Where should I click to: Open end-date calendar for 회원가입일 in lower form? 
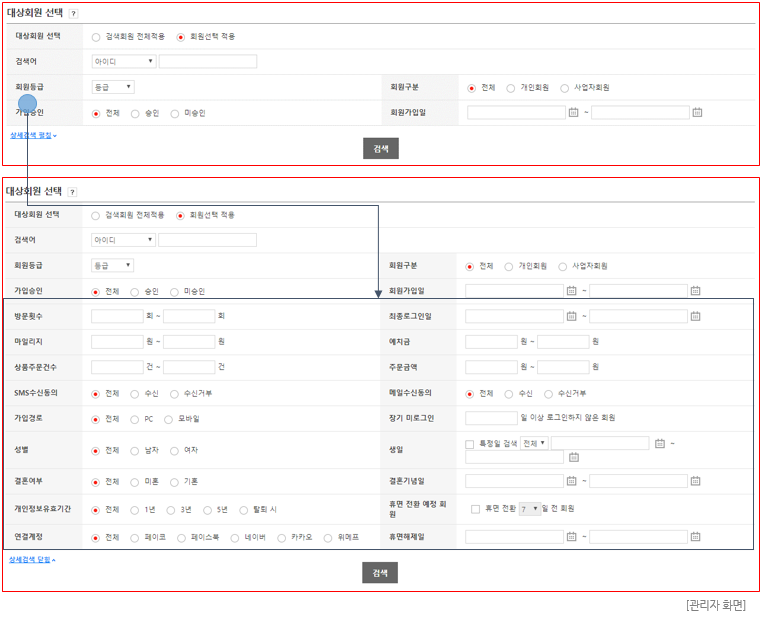pos(695,291)
